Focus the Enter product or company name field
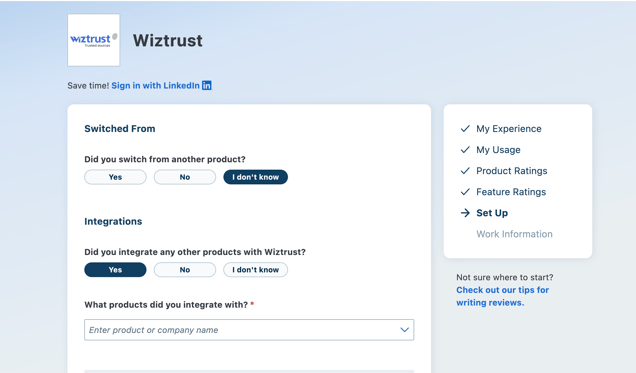 pyautogui.click(x=249, y=330)
